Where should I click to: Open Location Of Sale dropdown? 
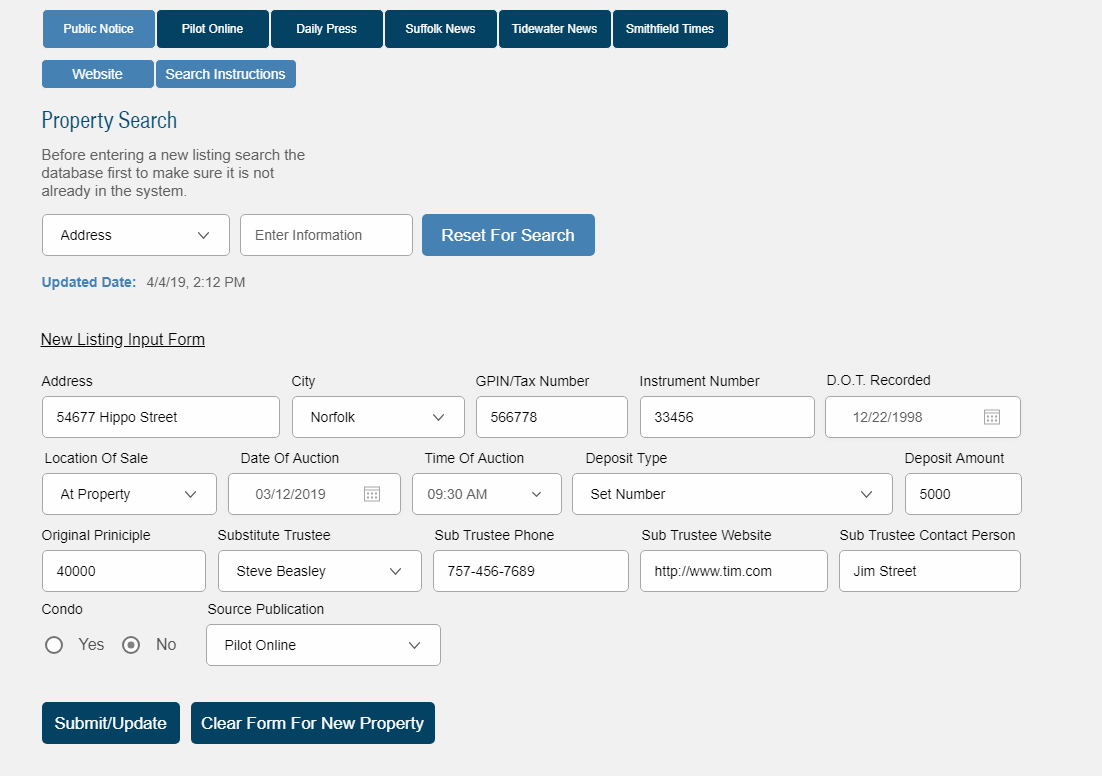tap(129, 494)
